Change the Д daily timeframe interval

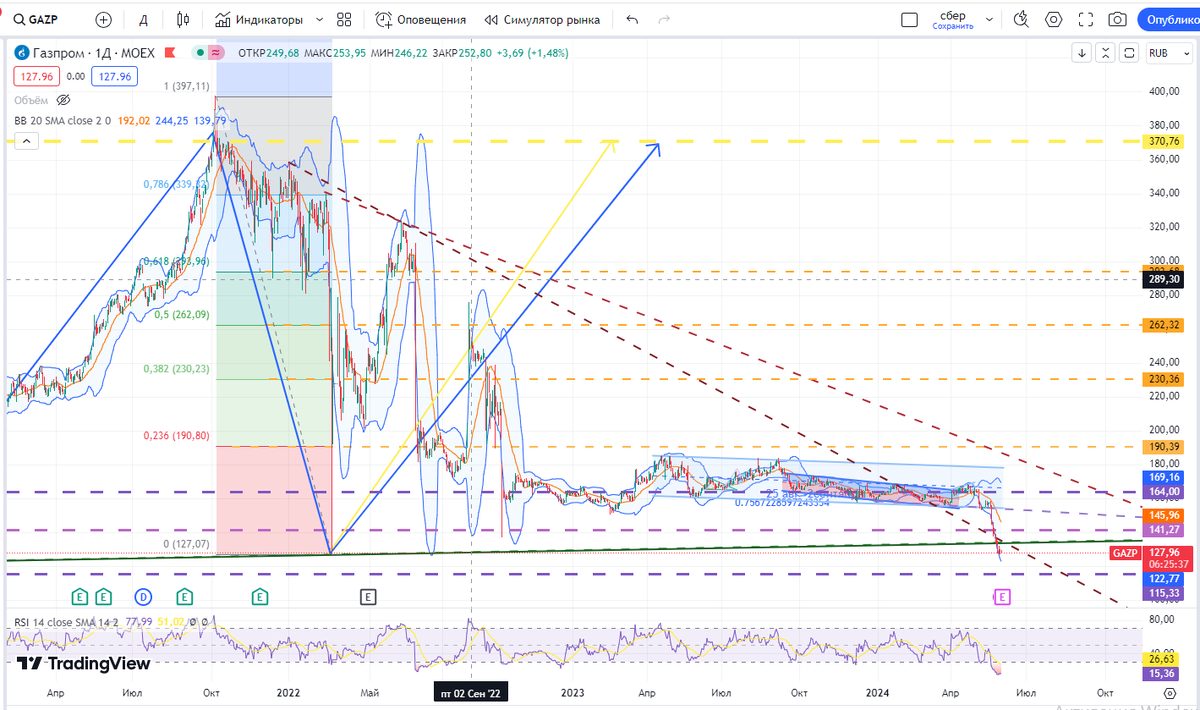coord(144,19)
